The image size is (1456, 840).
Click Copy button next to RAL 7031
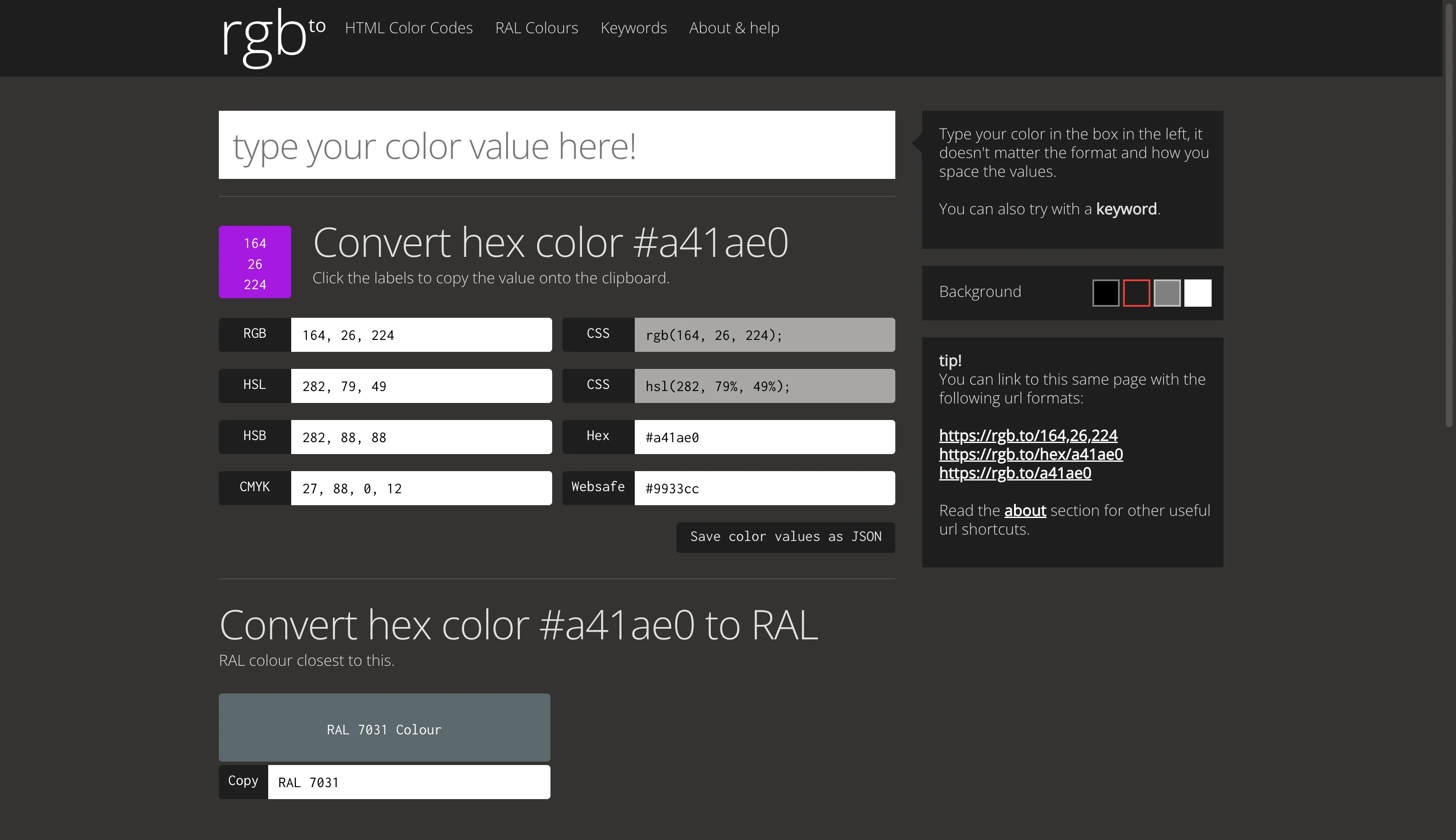[x=243, y=781]
